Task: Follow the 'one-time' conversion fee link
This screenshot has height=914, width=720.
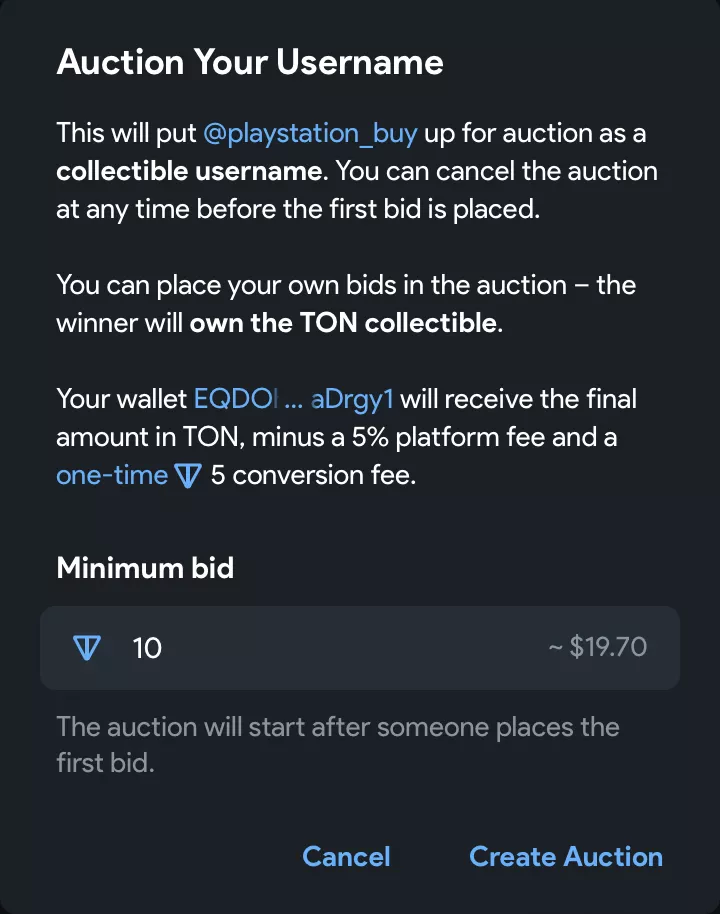Action: pyautogui.click(x=111, y=475)
